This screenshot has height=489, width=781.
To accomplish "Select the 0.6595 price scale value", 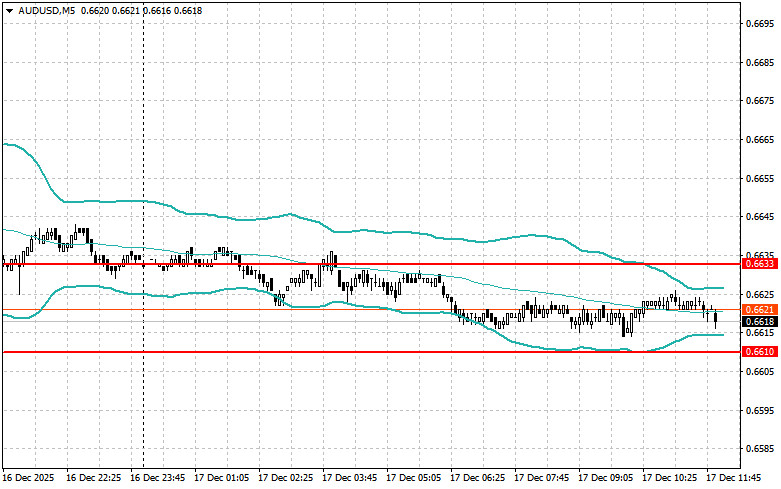I will tap(761, 411).
